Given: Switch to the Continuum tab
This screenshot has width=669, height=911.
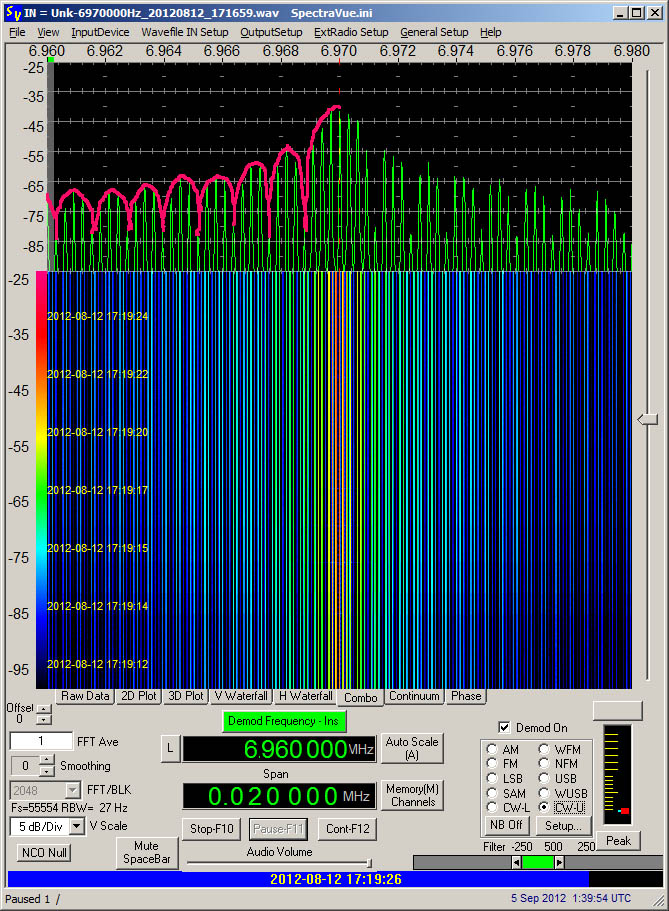Looking at the screenshot, I should pyautogui.click(x=414, y=696).
